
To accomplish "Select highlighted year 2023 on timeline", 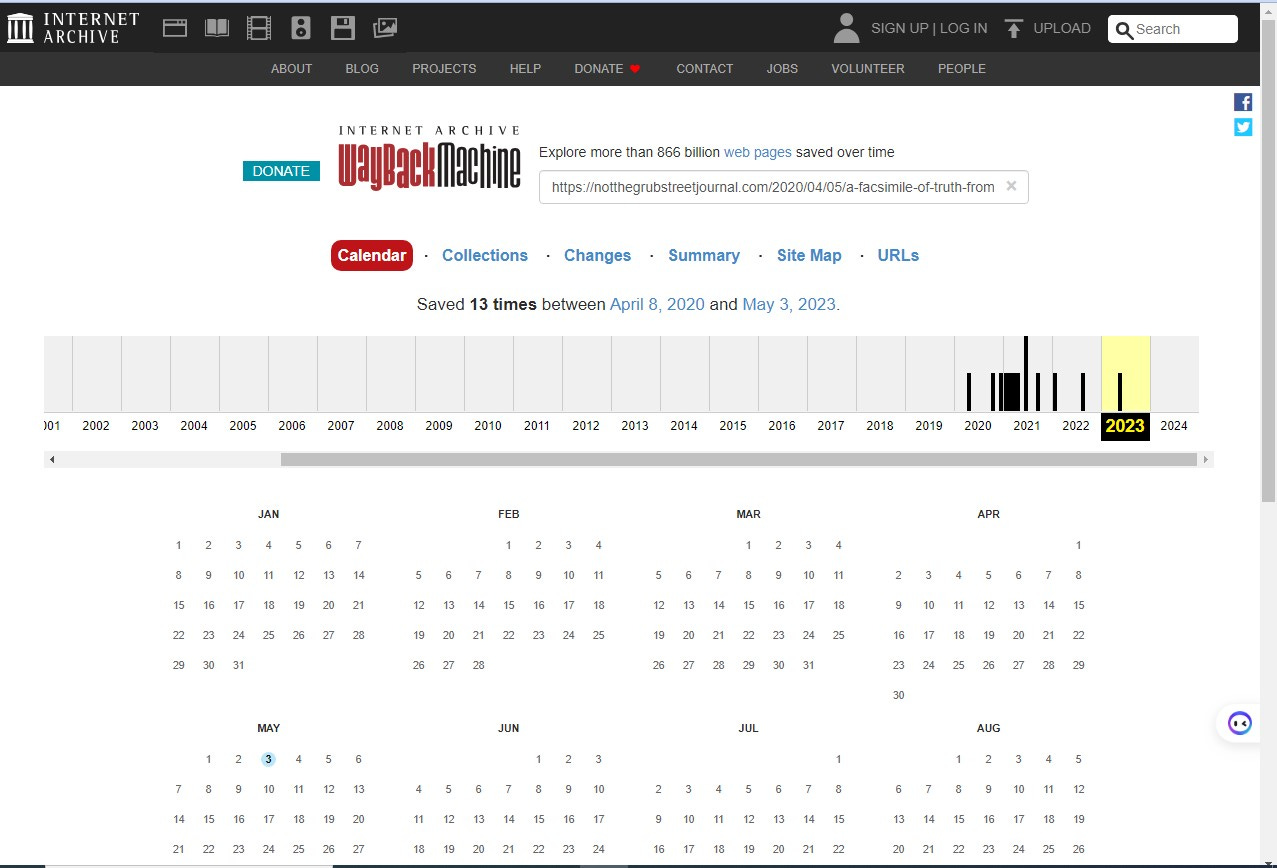I will [x=1125, y=426].
